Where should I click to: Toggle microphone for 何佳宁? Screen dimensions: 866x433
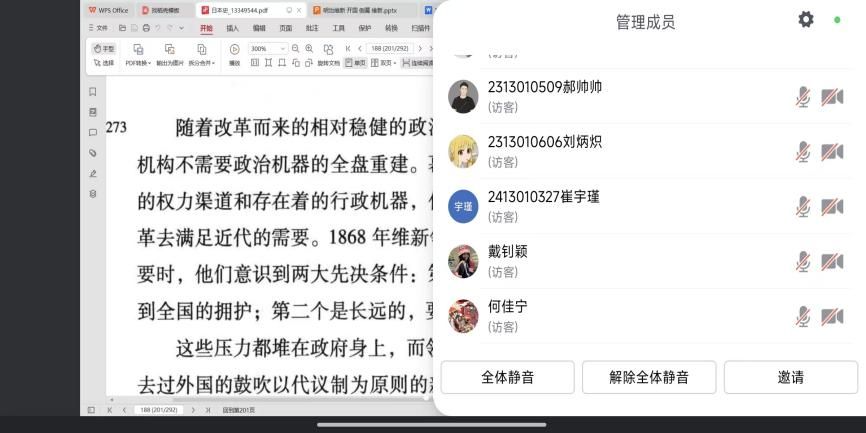click(802, 317)
